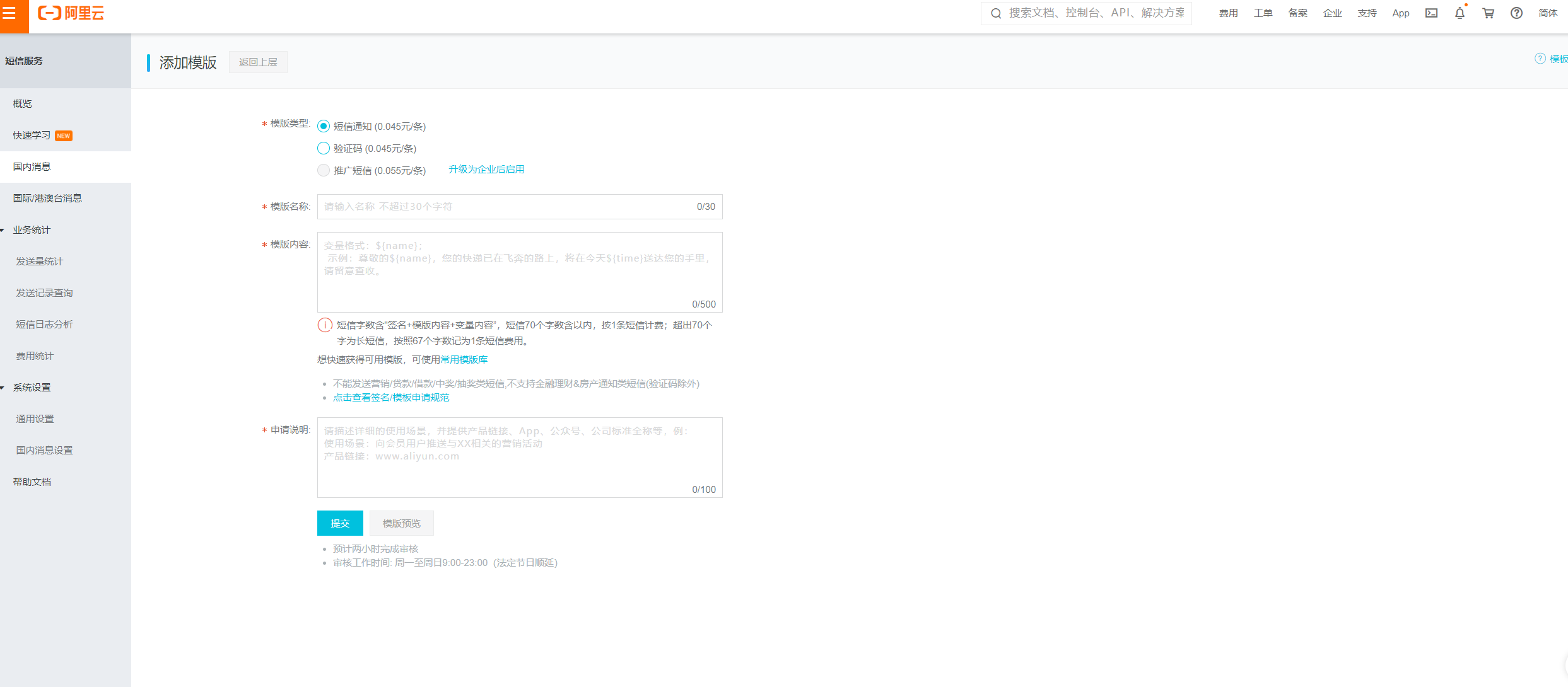Image resolution: width=1568 pixels, height=687 pixels.
Task: Click the red info icon under template content
Action: 325,325
